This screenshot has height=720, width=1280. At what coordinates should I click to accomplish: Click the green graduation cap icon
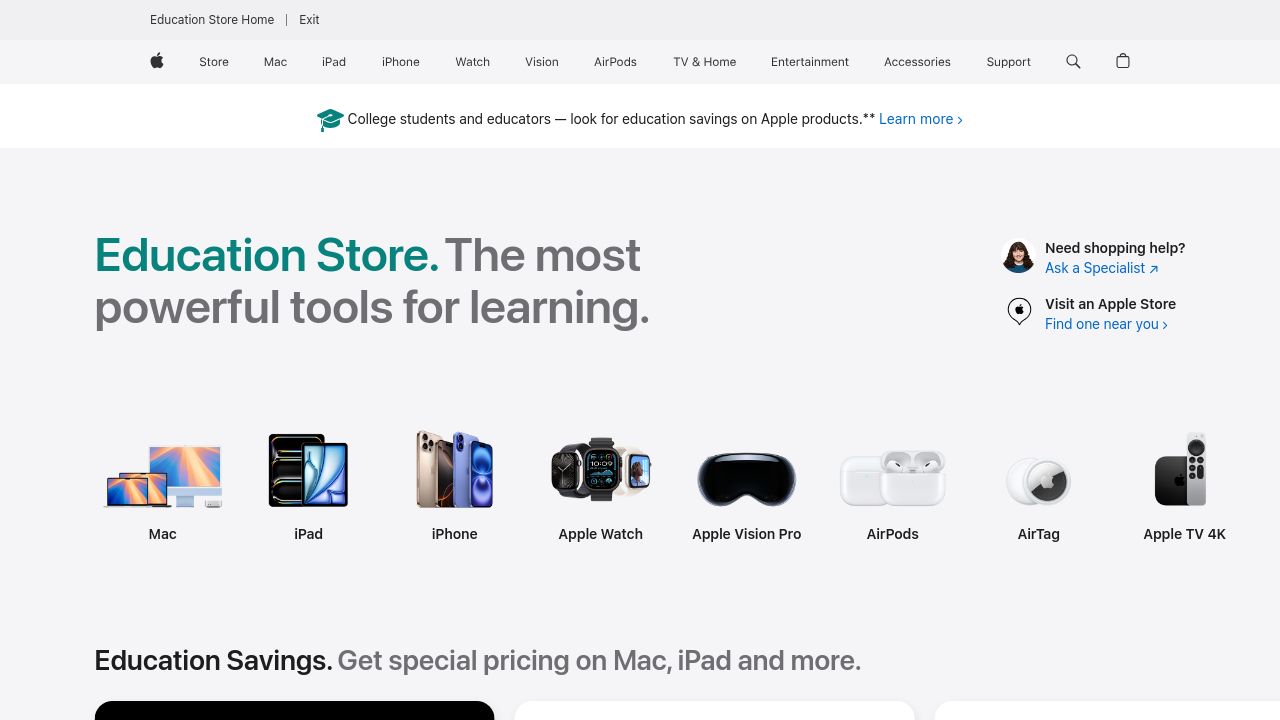[330, 120]
